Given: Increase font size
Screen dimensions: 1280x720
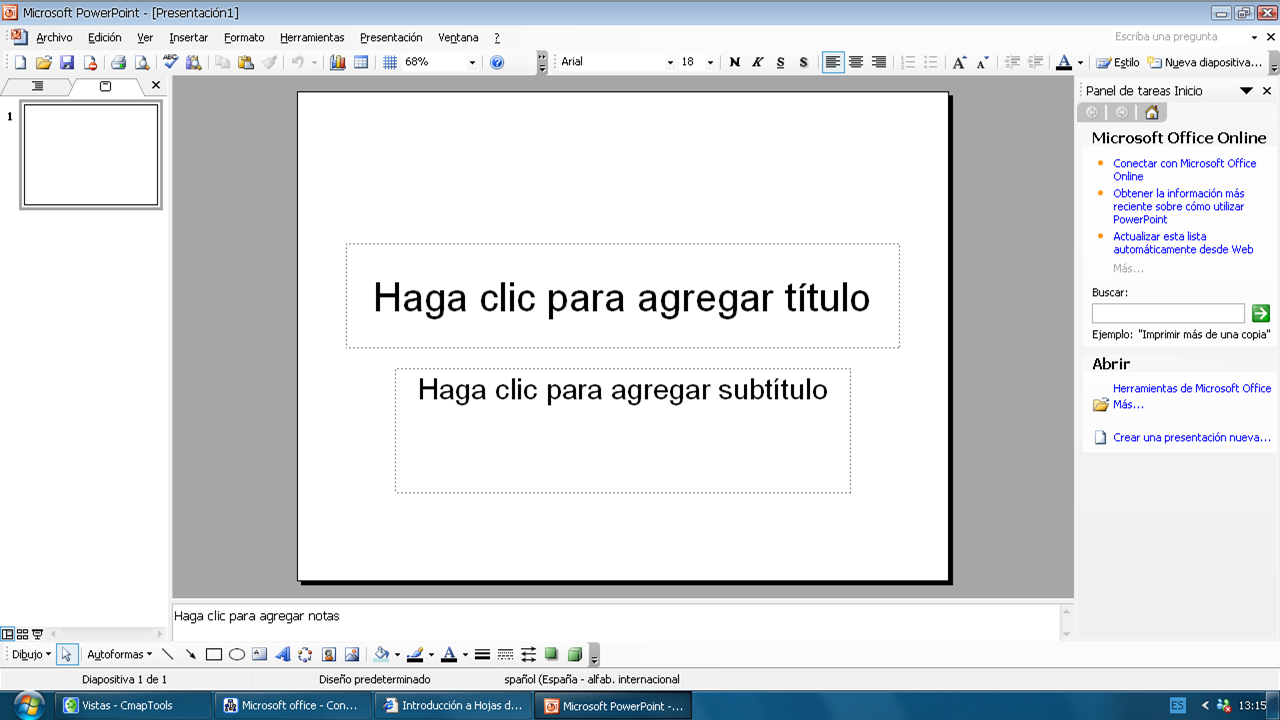Looking at the screenshot, I should point(959,62).
